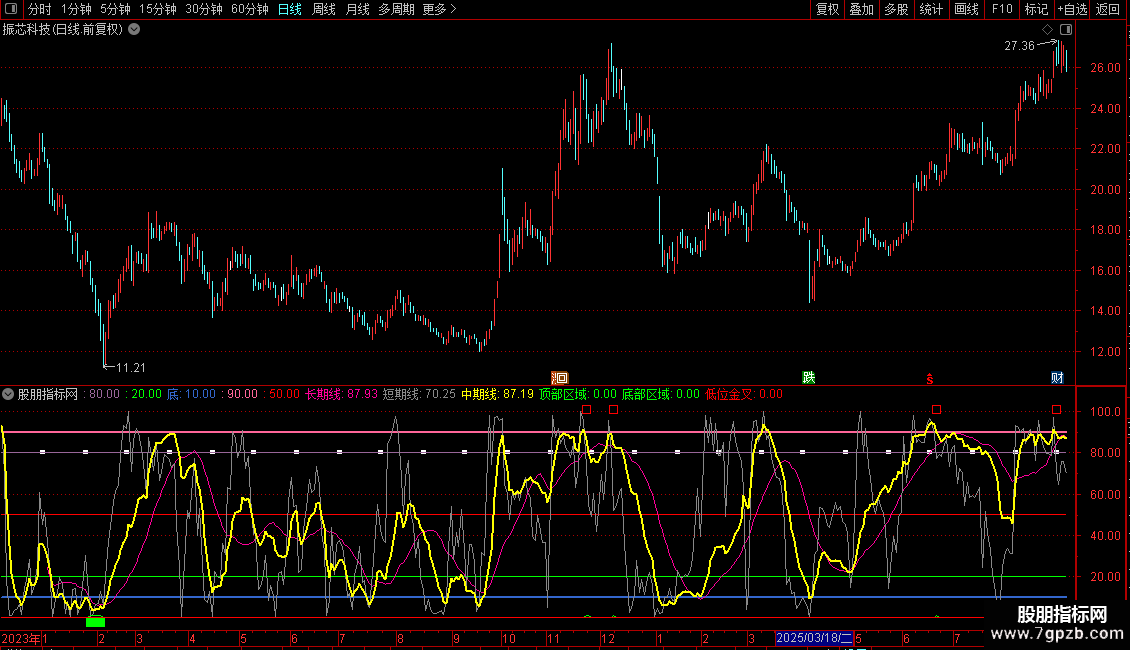The image size is (1130, 650).
Task: Click the highlighted 2025/03/18 date marker
Action: click(814, 637)
